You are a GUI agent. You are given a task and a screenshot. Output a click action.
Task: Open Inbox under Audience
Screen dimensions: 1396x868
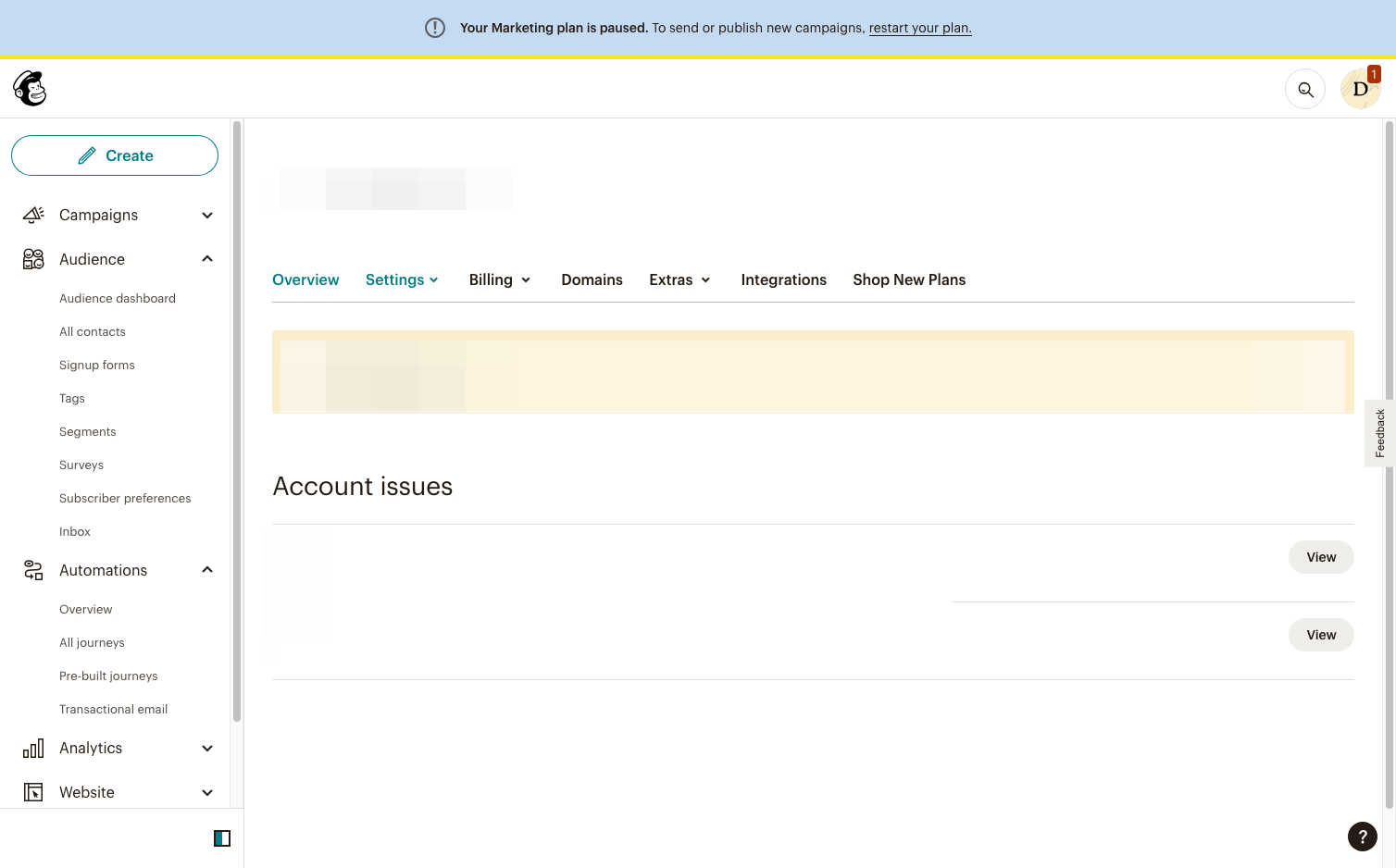coord(75,531)
